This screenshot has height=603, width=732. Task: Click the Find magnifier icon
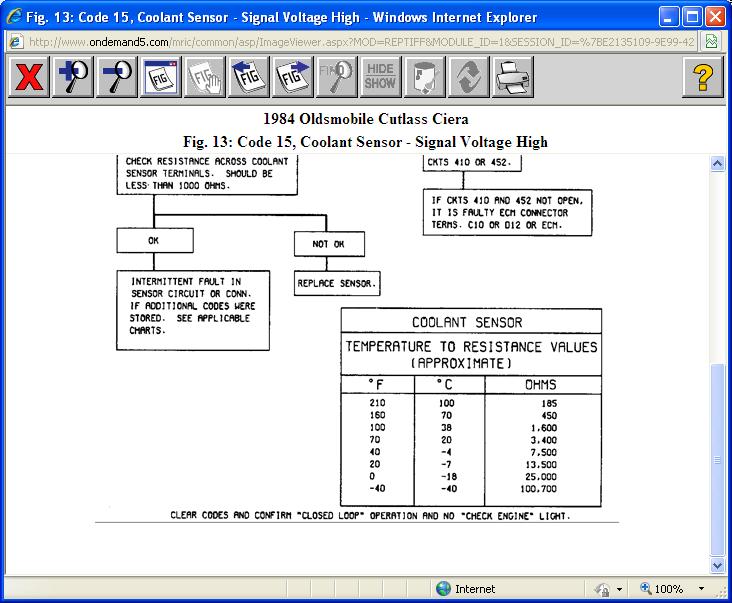[337, 77]
